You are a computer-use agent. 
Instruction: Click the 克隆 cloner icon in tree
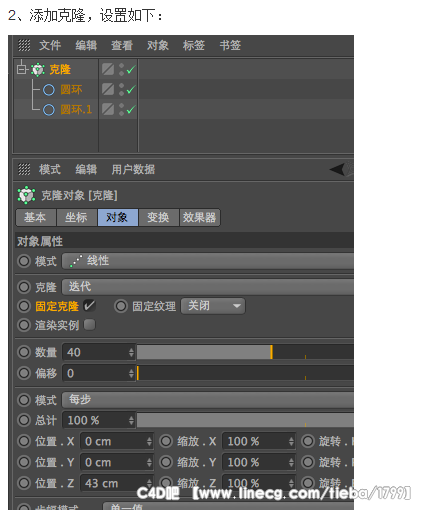pyautogui.click(x=38, y=69)
